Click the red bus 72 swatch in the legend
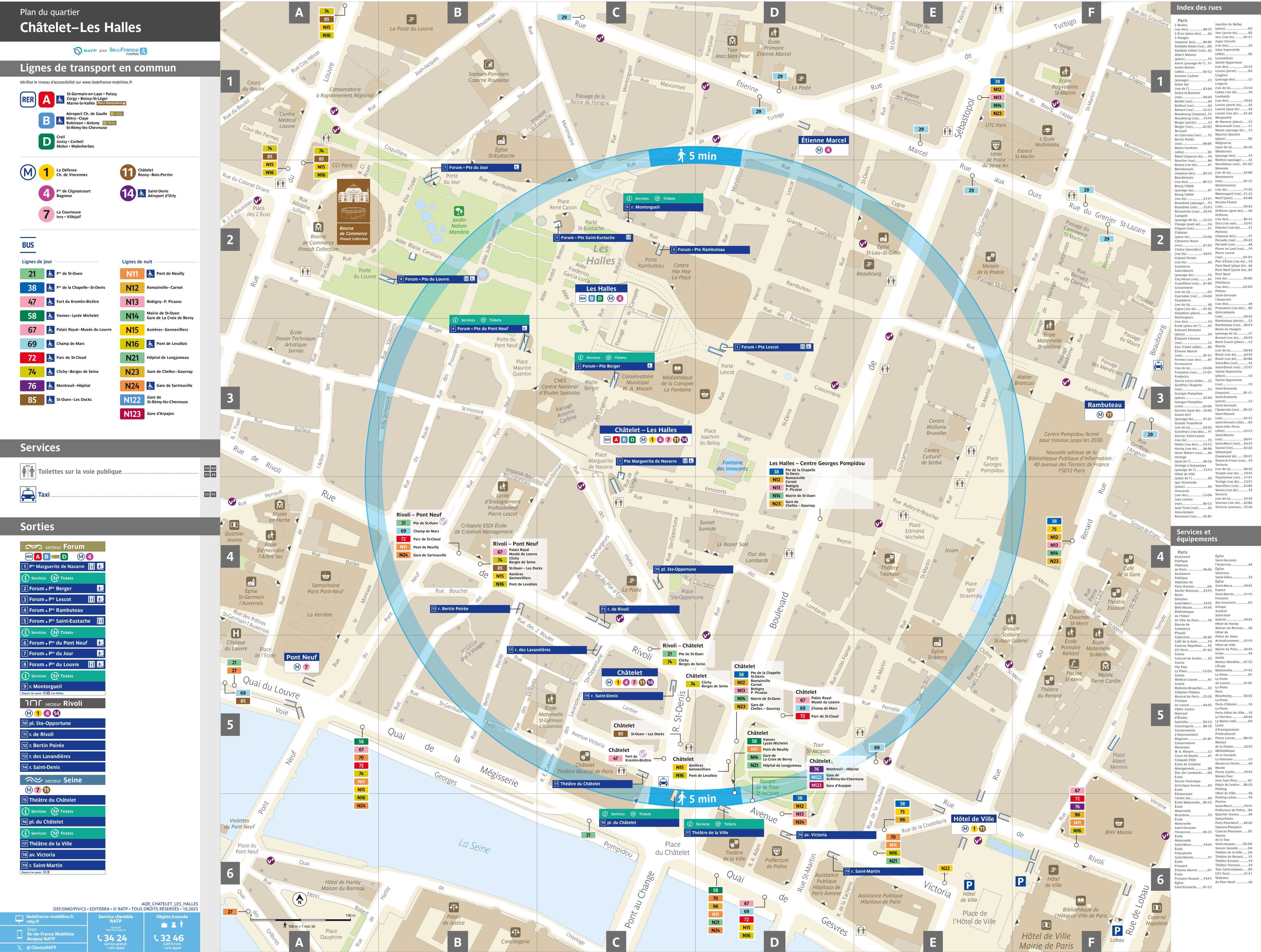 pos(32,358)
